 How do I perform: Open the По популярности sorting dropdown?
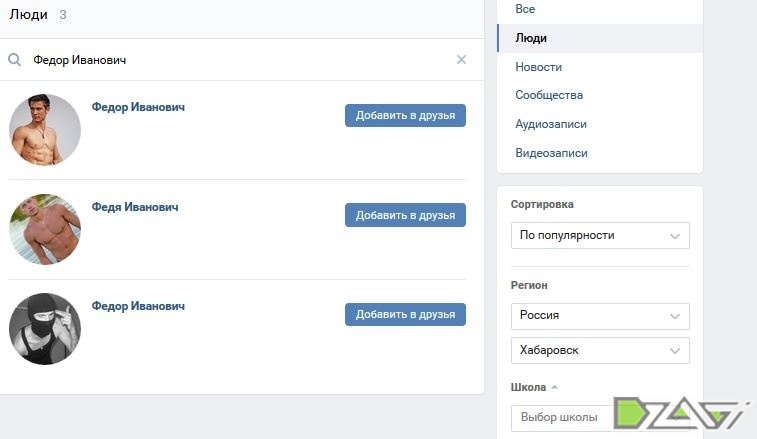coord(600,236)
